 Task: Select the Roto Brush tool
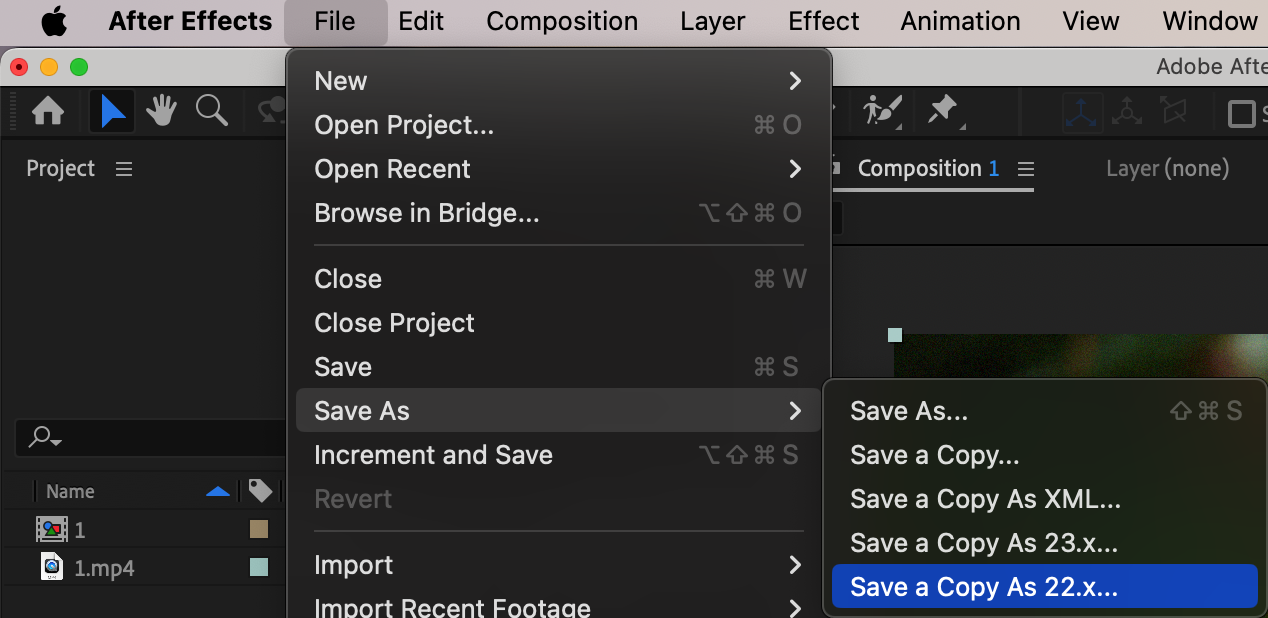tap(883, 111)
